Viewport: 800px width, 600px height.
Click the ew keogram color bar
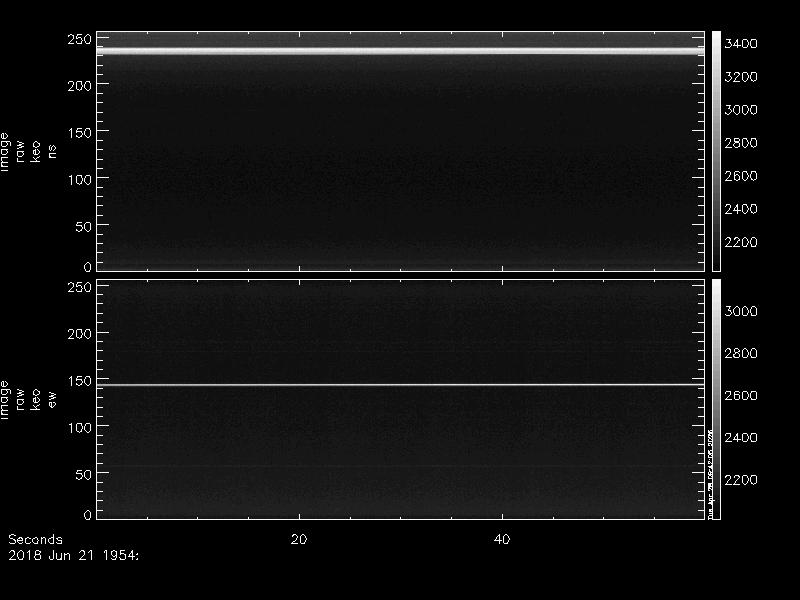coord(716,399)
